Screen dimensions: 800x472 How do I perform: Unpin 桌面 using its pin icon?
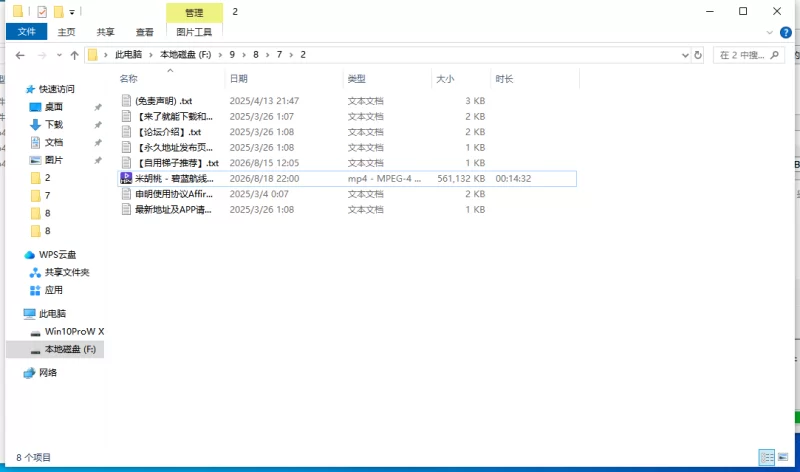tap(97, 107)
